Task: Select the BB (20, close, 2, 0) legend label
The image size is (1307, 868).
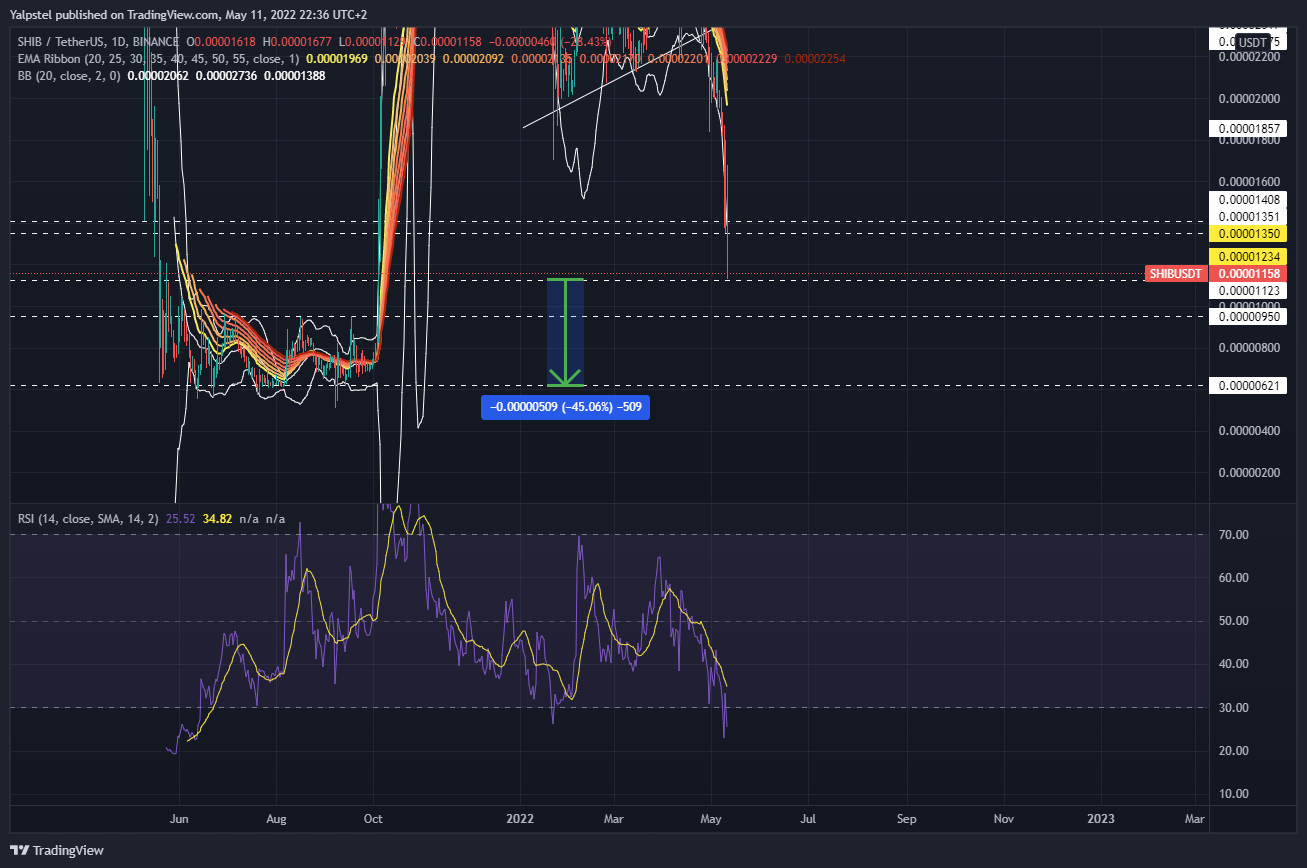Action: (70, 76)
